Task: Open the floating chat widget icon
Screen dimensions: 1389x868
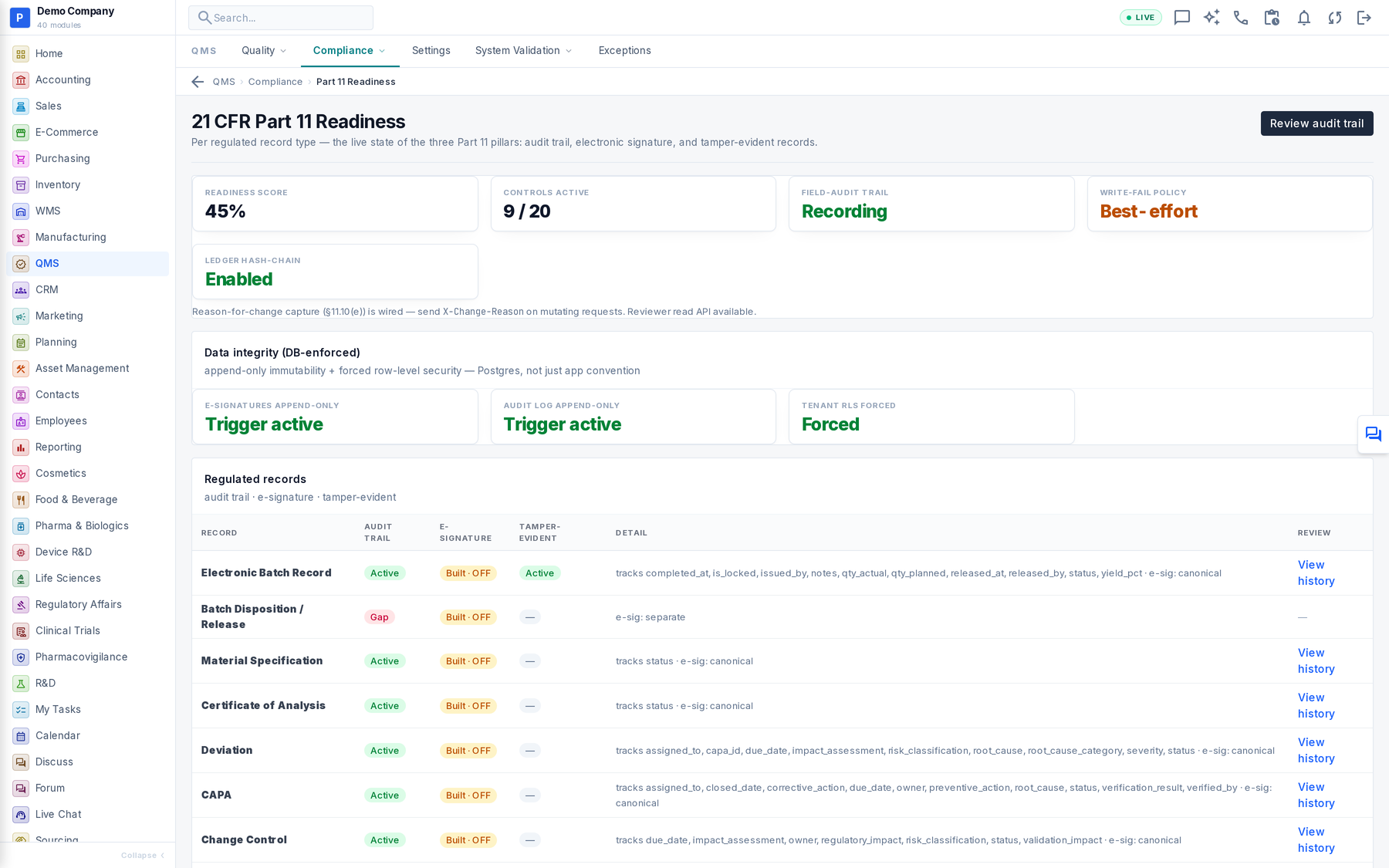Action: click(x=1373, y=434)
